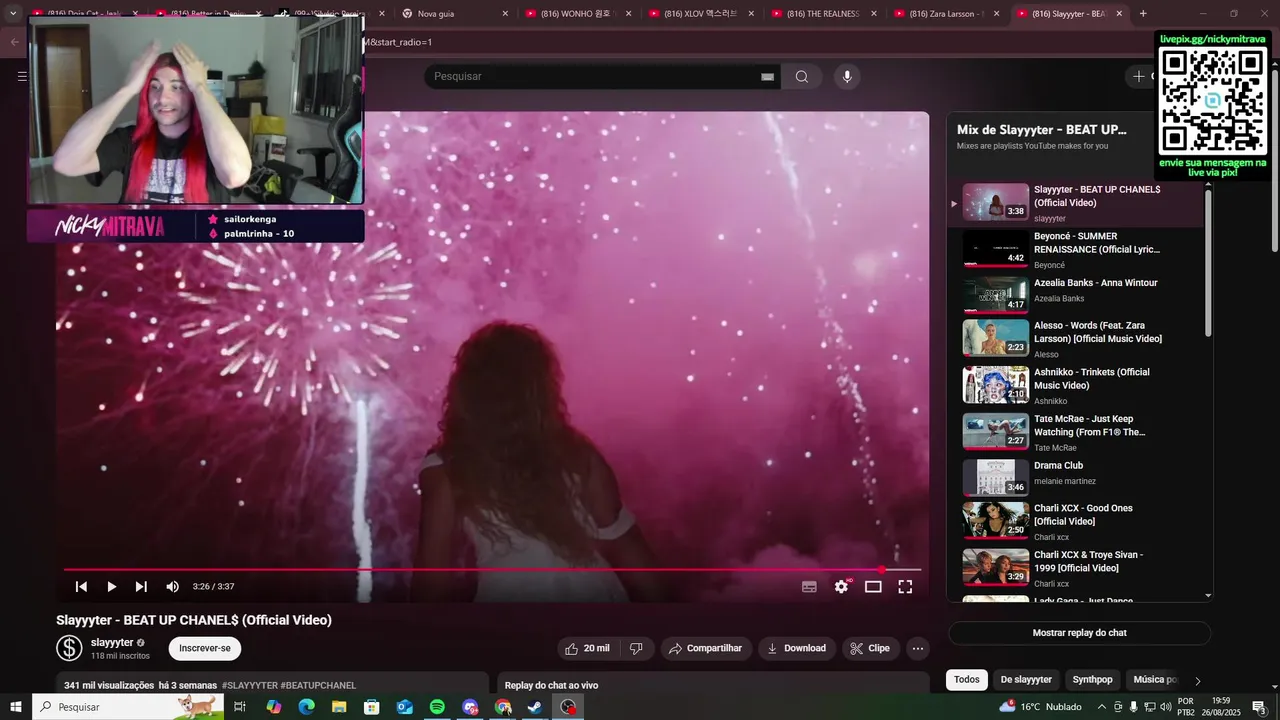Open Outlook from the taskbar
The width and height of the screenshot is (1280, 720).
click(404, 707)
